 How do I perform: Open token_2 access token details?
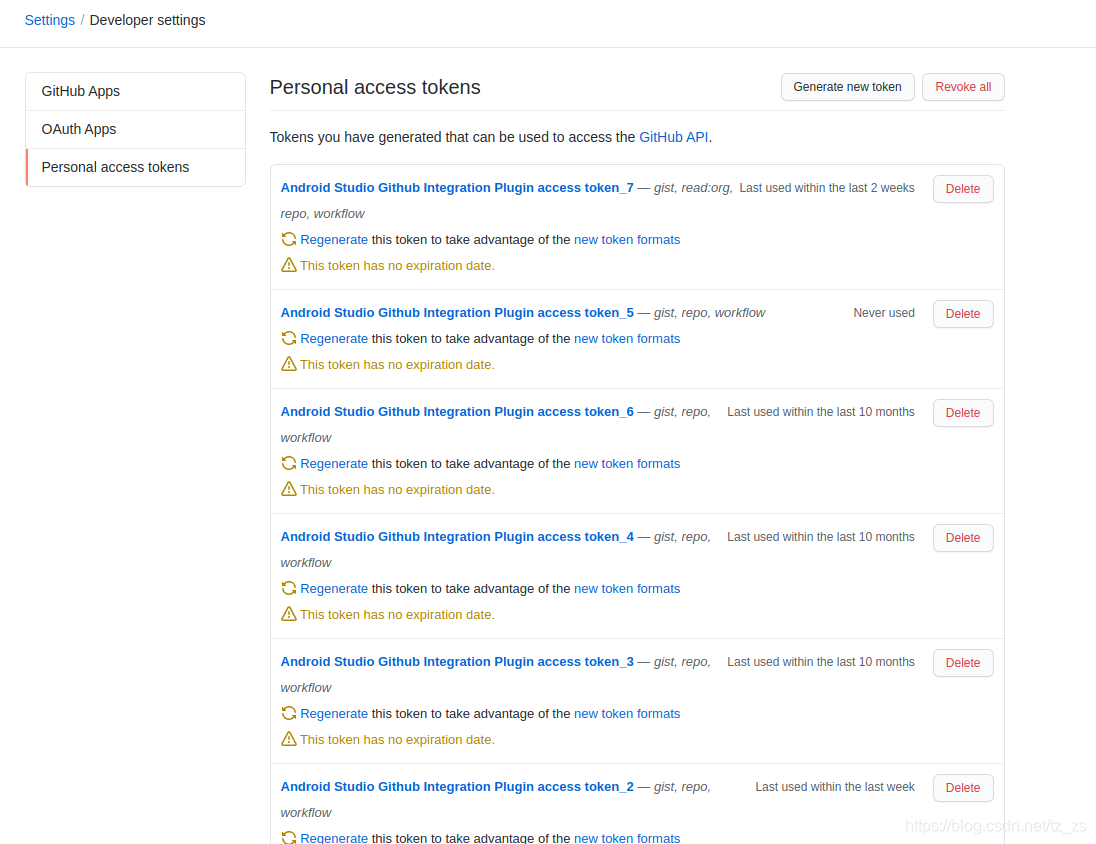[x=457, y=787]
